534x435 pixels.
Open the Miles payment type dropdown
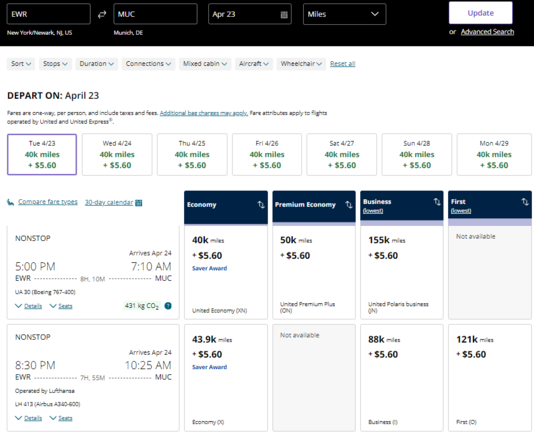[345, 14]
